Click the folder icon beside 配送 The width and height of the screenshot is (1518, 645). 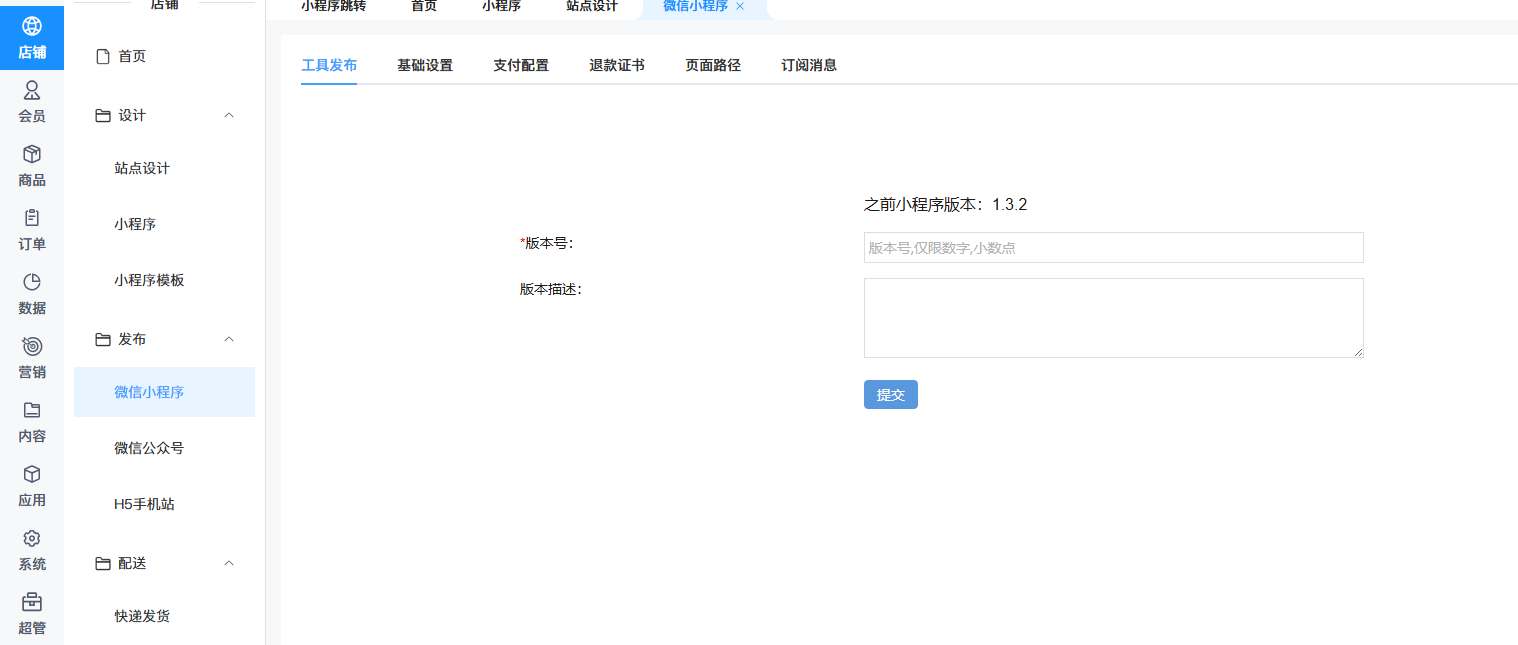click(x=102, y=564)
